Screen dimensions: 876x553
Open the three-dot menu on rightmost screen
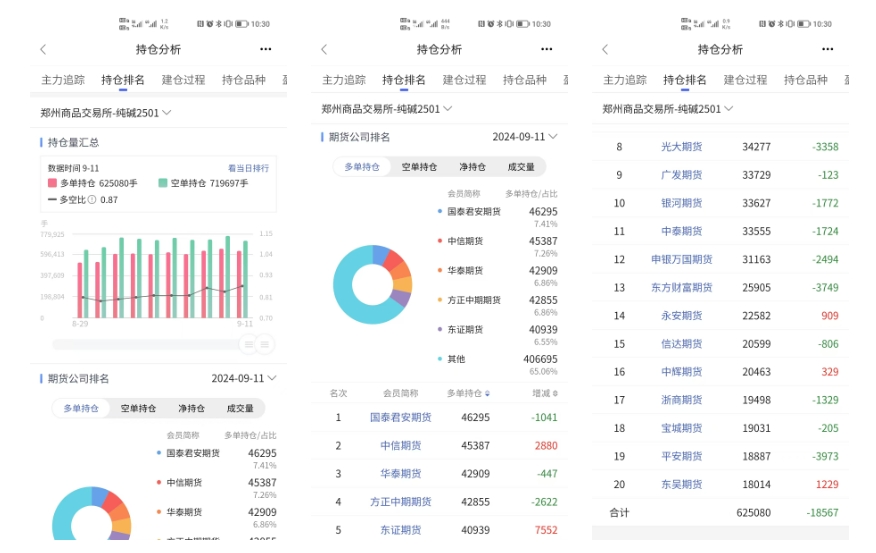point(827,49)
